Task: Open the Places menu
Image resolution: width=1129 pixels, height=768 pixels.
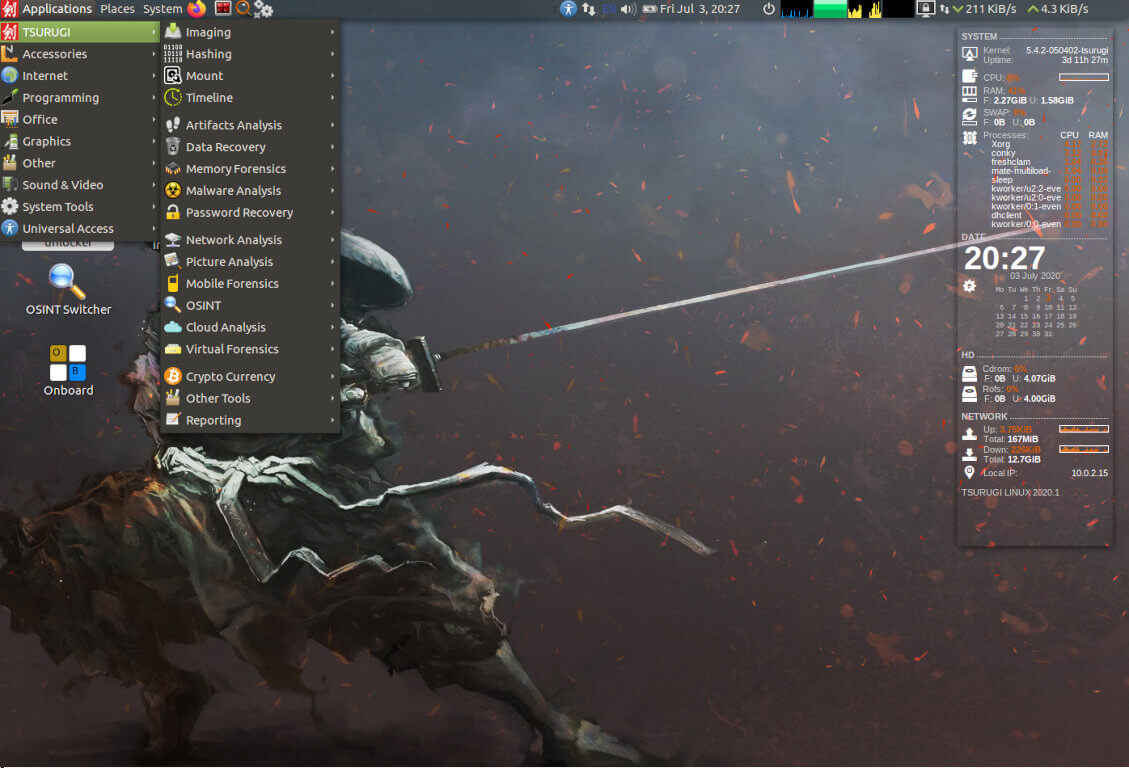Action: [117, 9]
